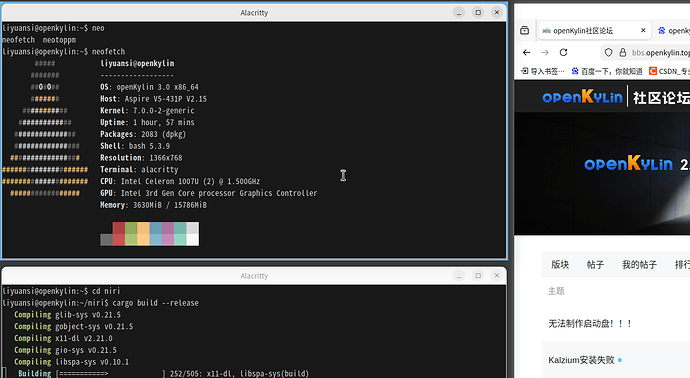The height and width of the screenshot is (378, 690).
Task: Open the 导入书签 bookmark item
Action: 542,71
